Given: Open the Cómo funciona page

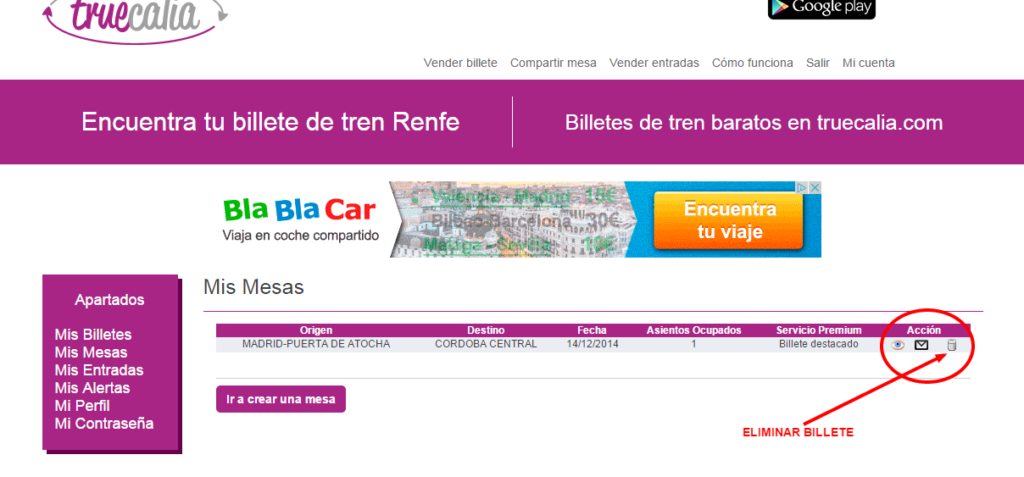Looking at the screenshot, I should pos(752,62).
